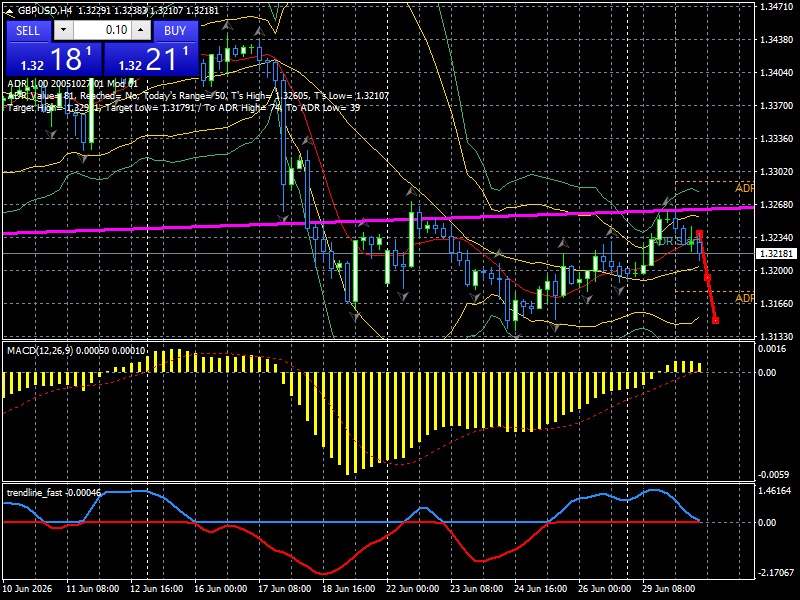The image size is (800, 600).
Task: Click the 11 Jun 08:00 time label
Action: click(x=93, y=589)
